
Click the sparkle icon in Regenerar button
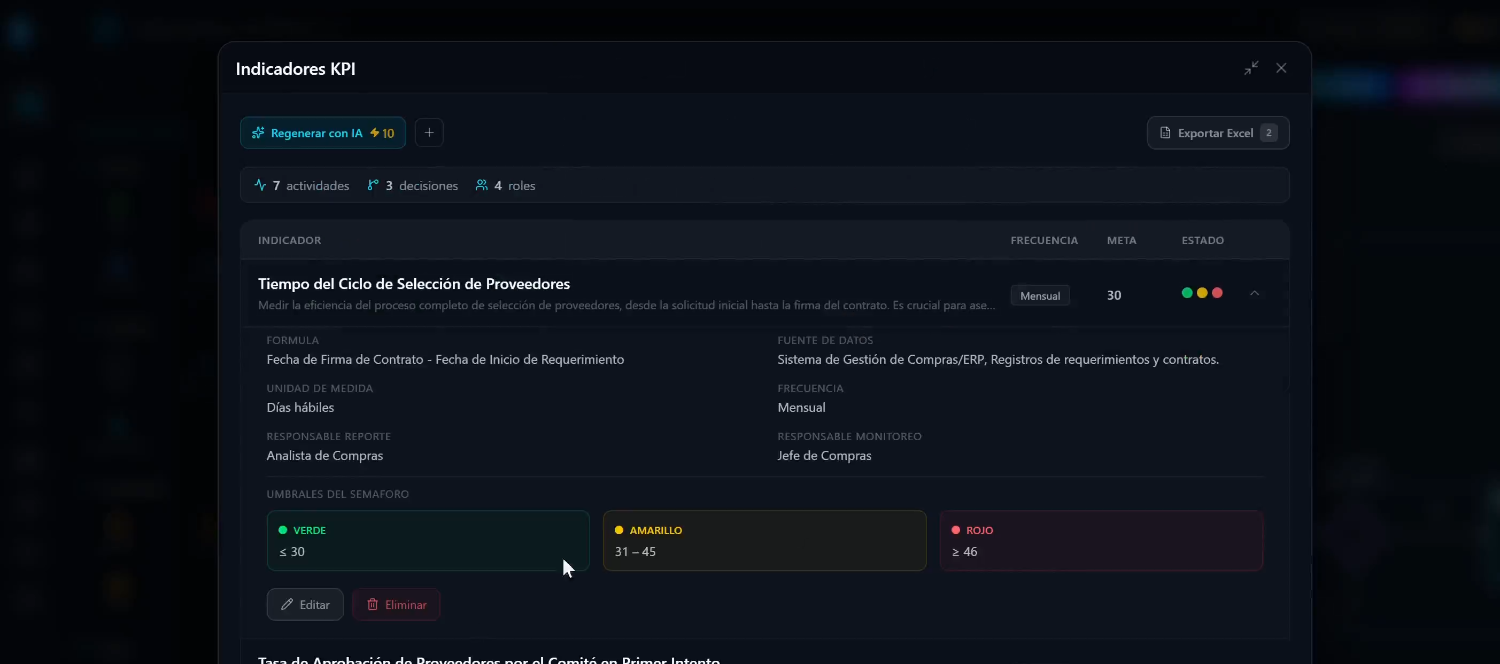click(259, 133)
